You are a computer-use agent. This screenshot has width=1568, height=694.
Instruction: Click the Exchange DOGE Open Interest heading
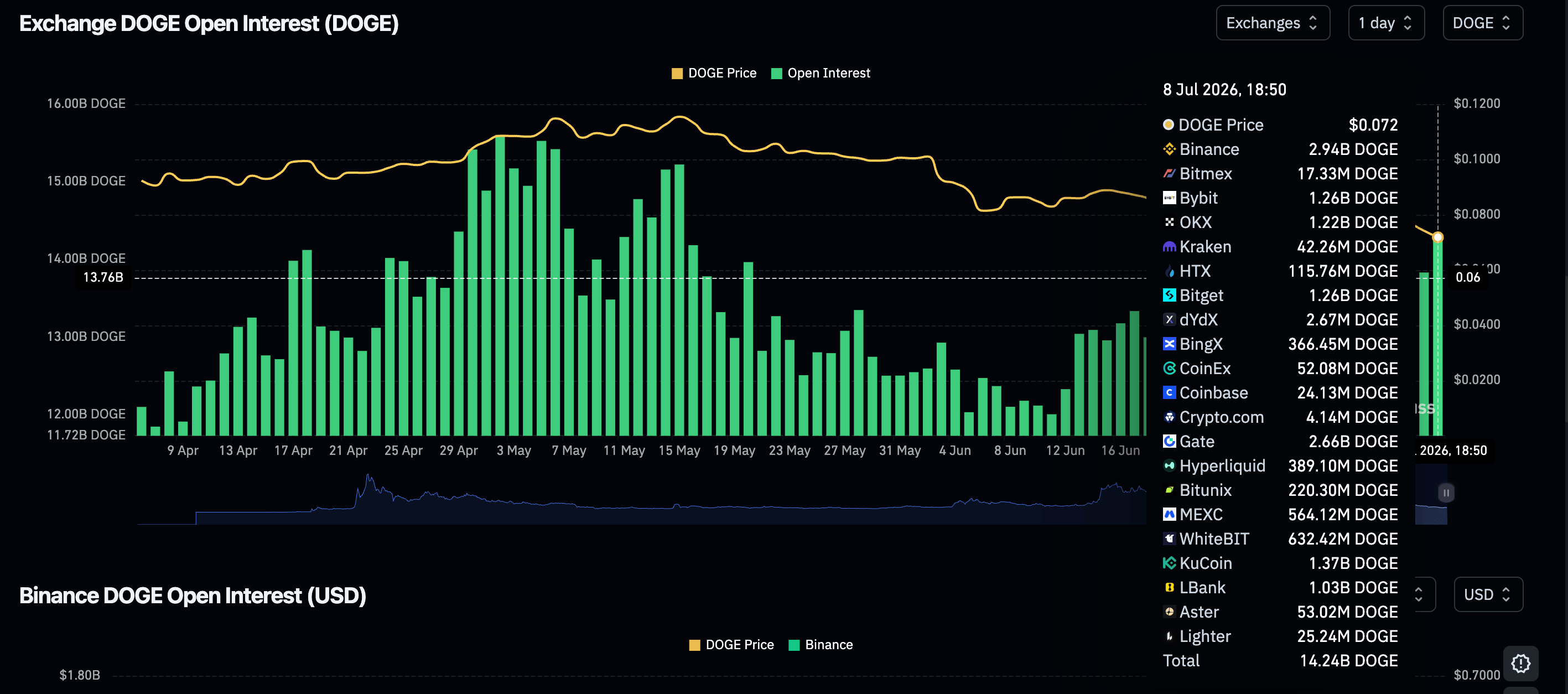[209, 24]
